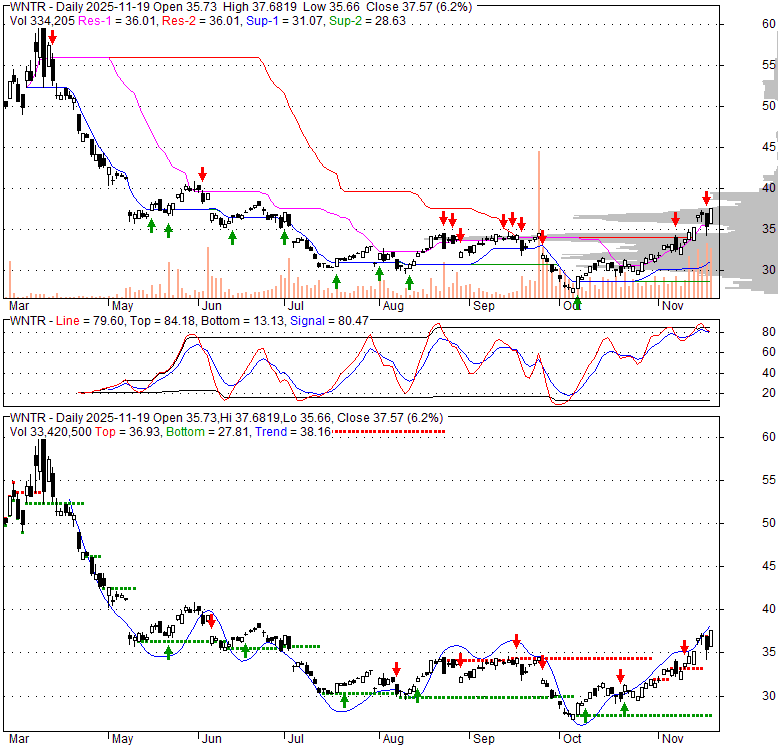The width and height of the screenshot is (780, 745).
Task: Click the tall late-September volume spike bar
Action: tap(539, 224)
